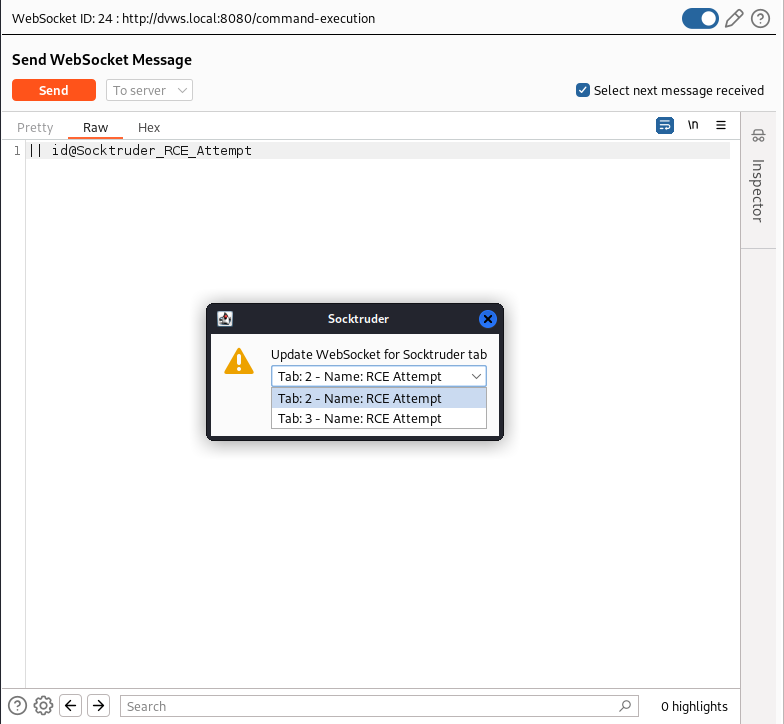Open help icon at top right
This screenshot has width=784, height=724.
point(760,18)
